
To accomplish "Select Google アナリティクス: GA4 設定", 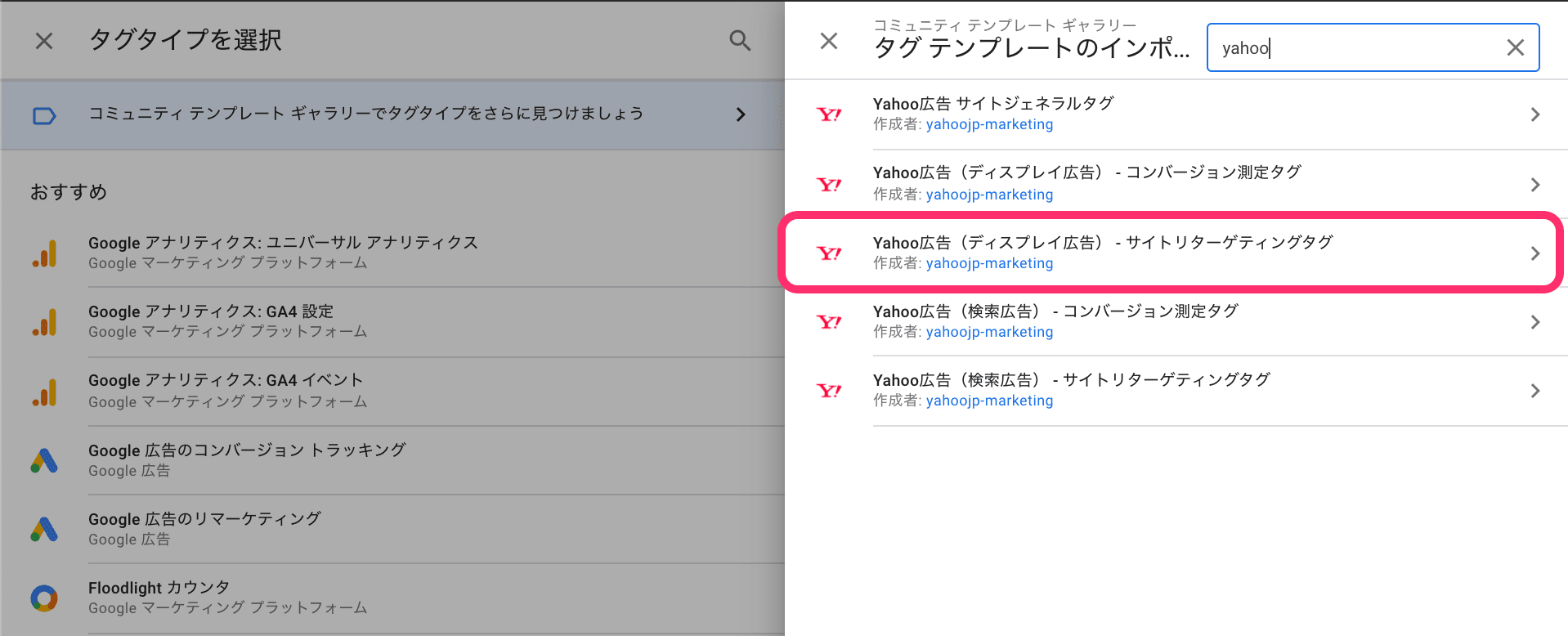I will tap(392, 322).
